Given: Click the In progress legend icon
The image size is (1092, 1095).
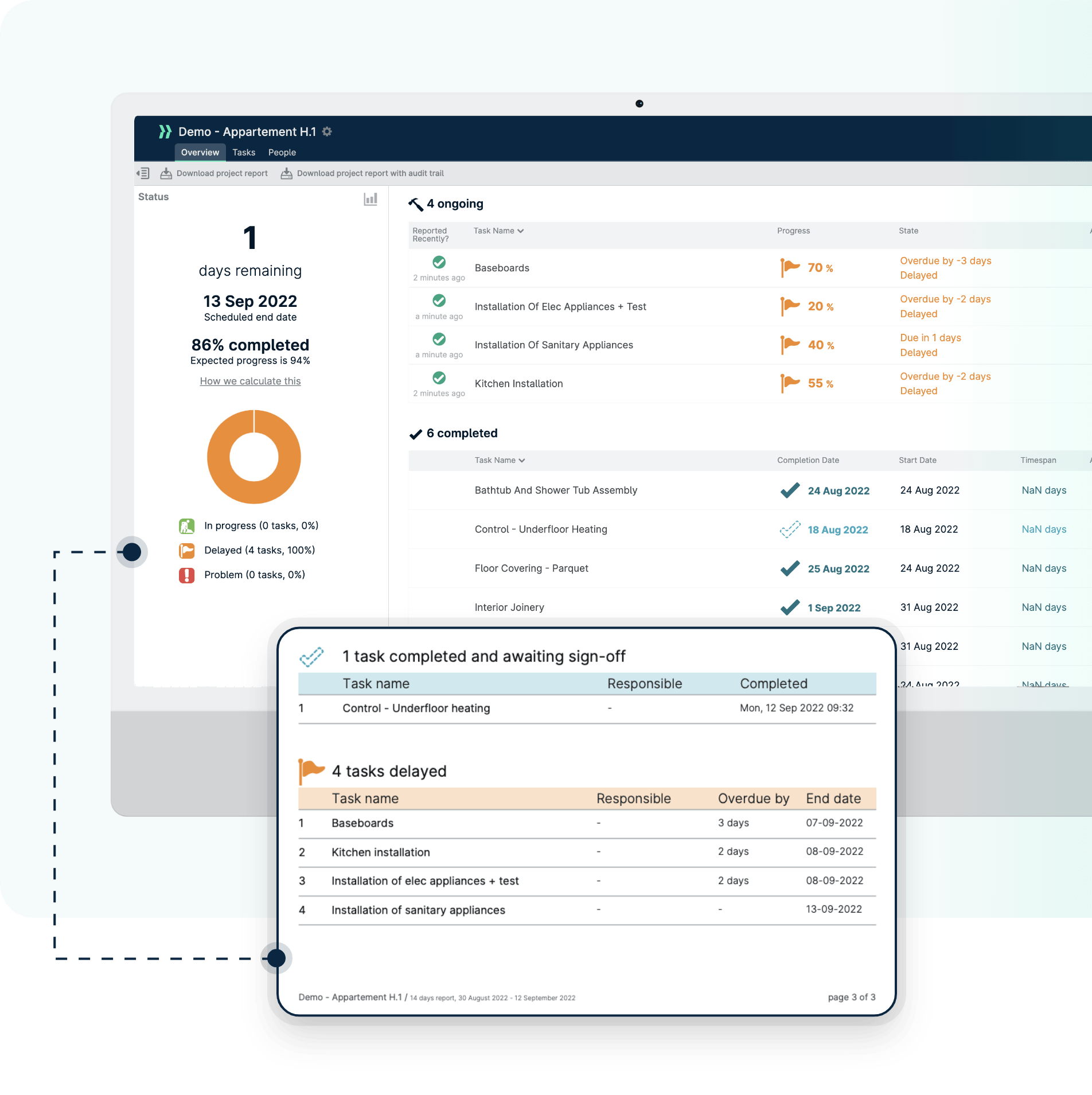Looking at the screenshot, I should pyautogui.click(x=186, y=526).
